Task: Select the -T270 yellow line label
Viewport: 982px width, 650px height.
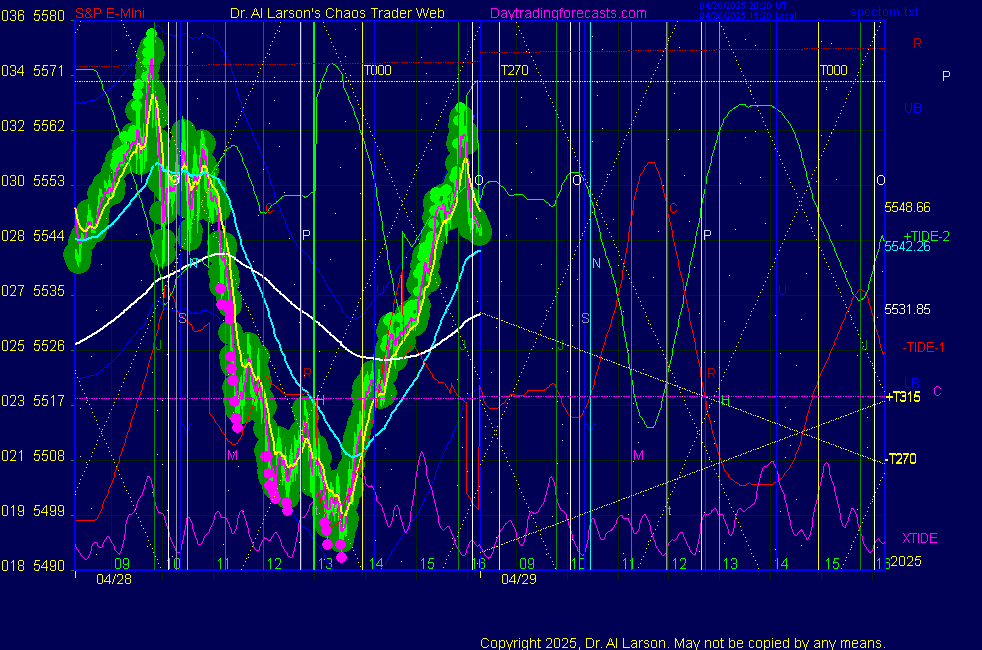Action: point(901,459)
